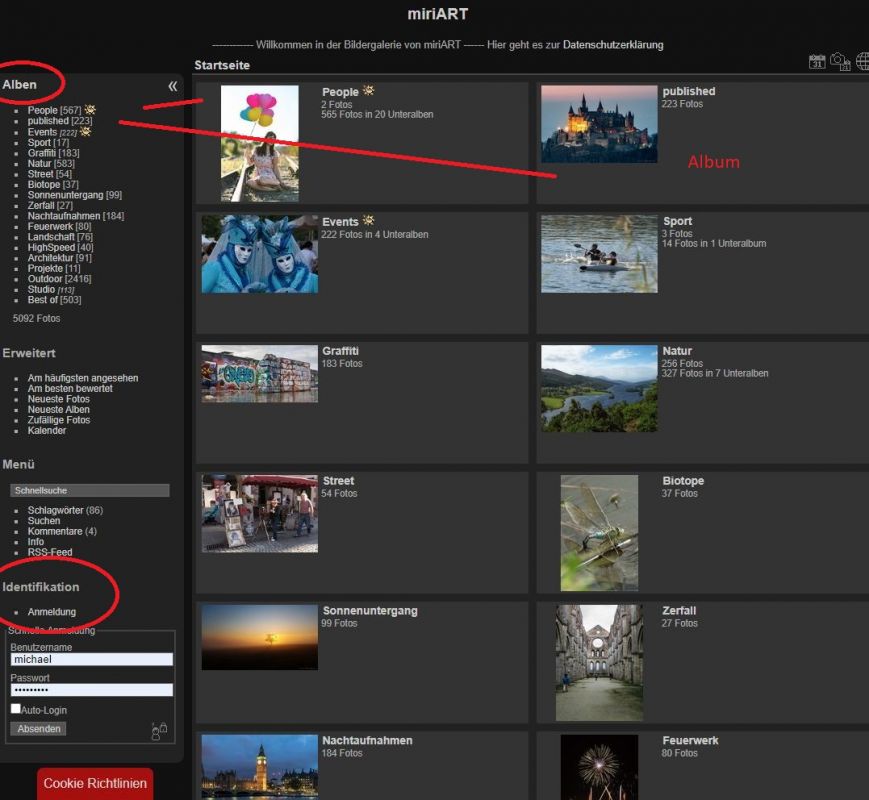Click the star icon next to the People album title

coord(368,91)
